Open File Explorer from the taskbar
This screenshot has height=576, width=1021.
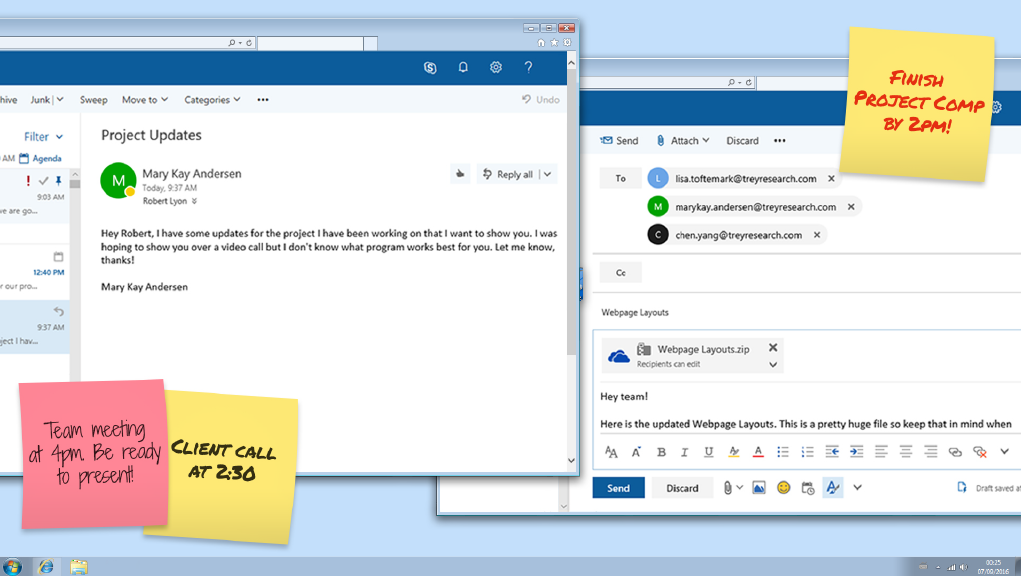(79, 566)
